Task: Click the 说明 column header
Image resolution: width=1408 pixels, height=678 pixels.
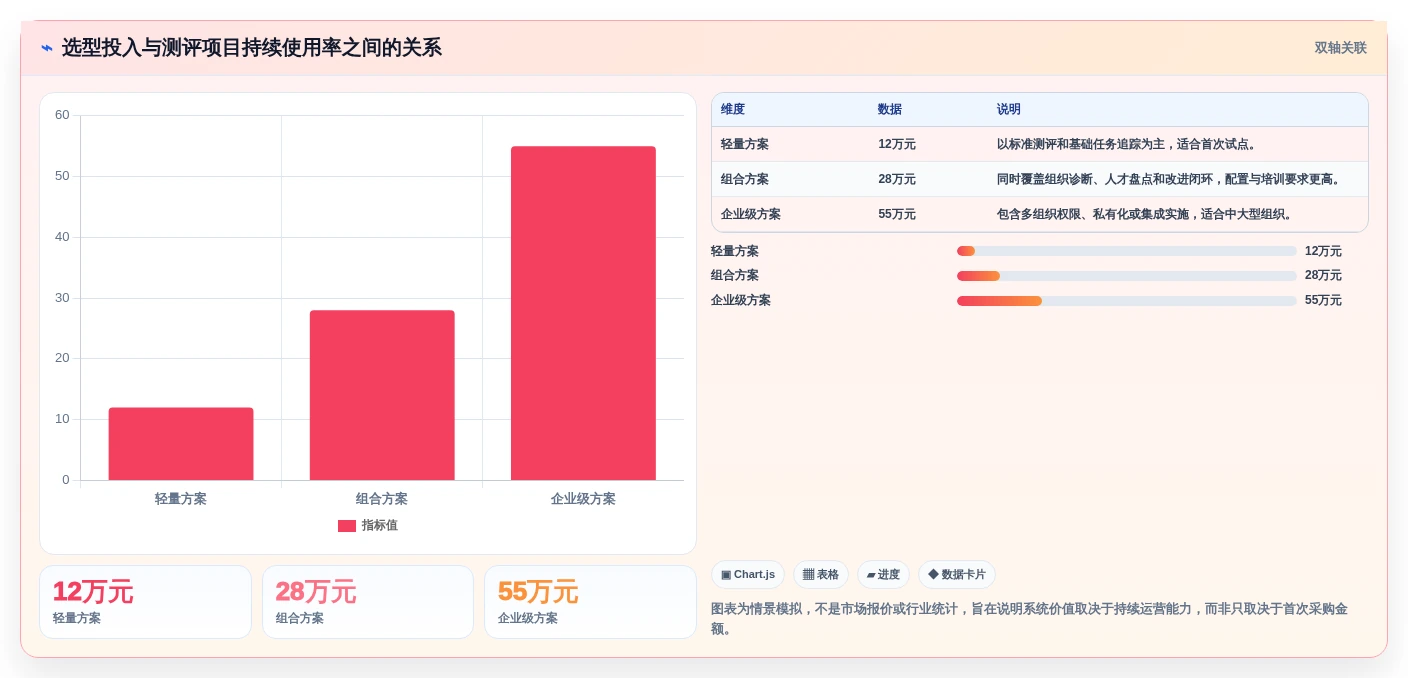Action: 1009,110
